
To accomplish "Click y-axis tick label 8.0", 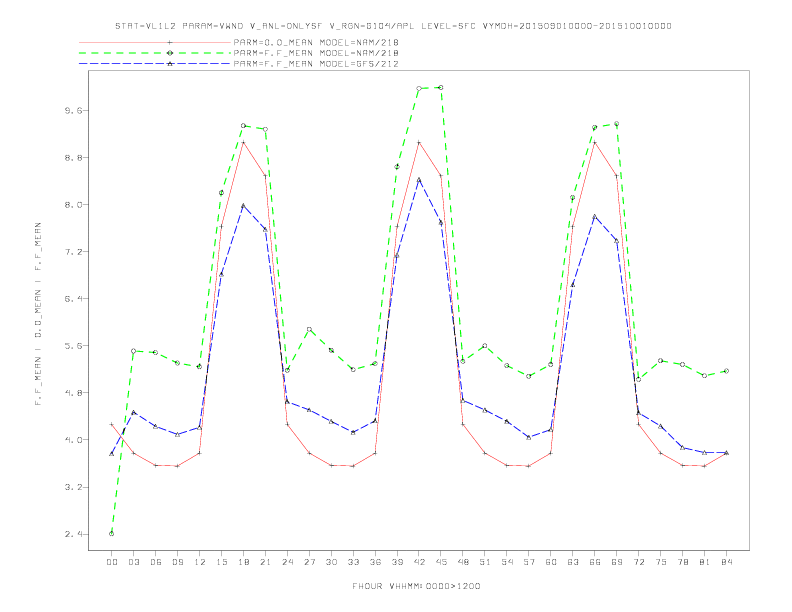I will (x=73, y=205).
